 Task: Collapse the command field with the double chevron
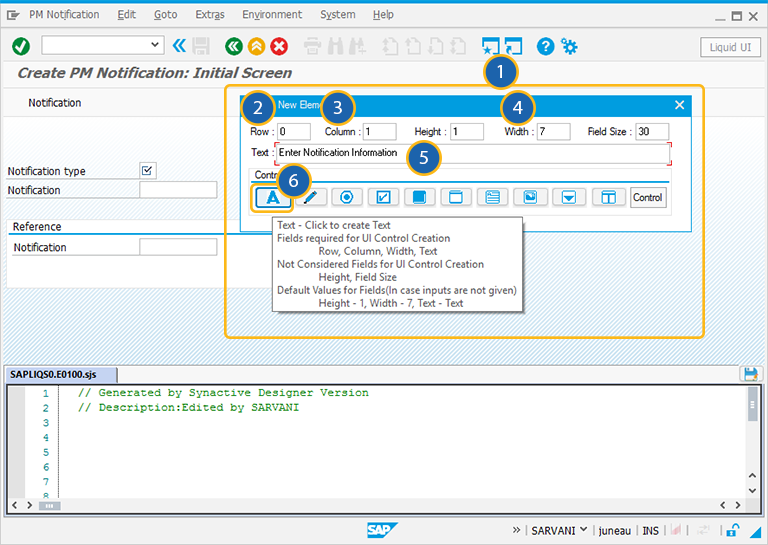point(179,46)
